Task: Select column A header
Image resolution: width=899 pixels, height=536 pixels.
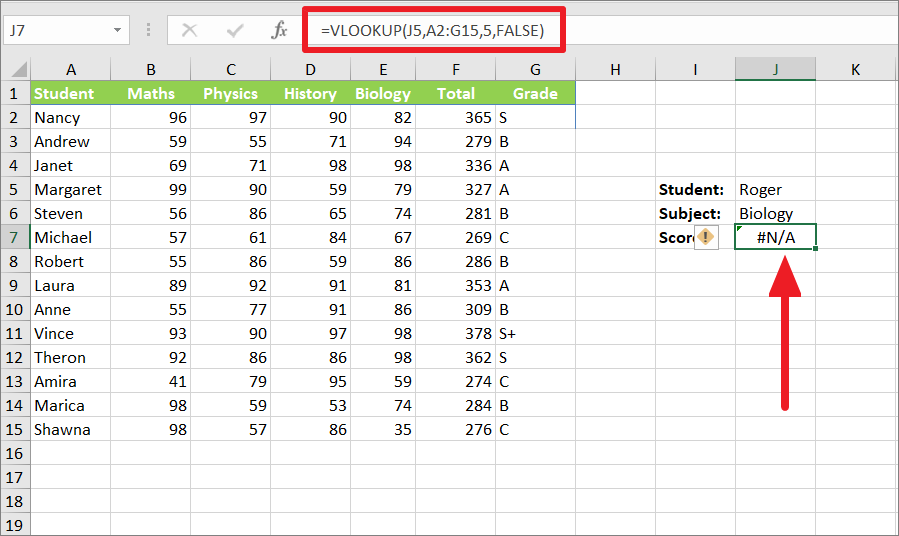Action: pyautogui.click(x=71, y=69)
